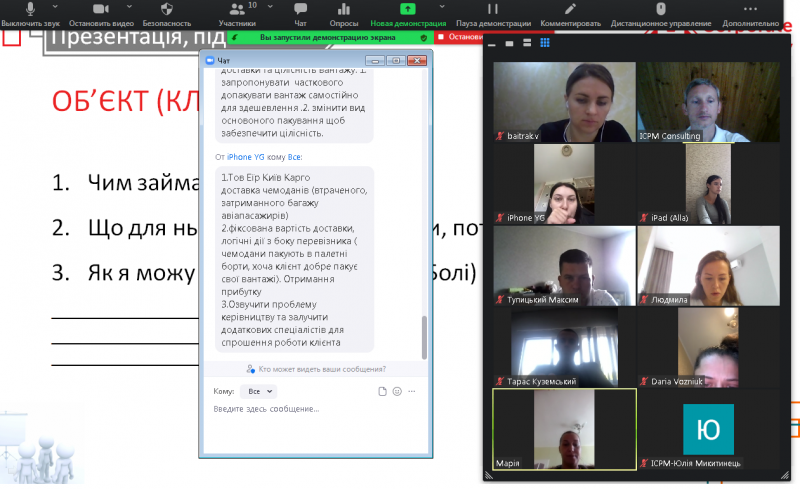Open Опросы polls
800x489 pixels.
tap(344, 14)
